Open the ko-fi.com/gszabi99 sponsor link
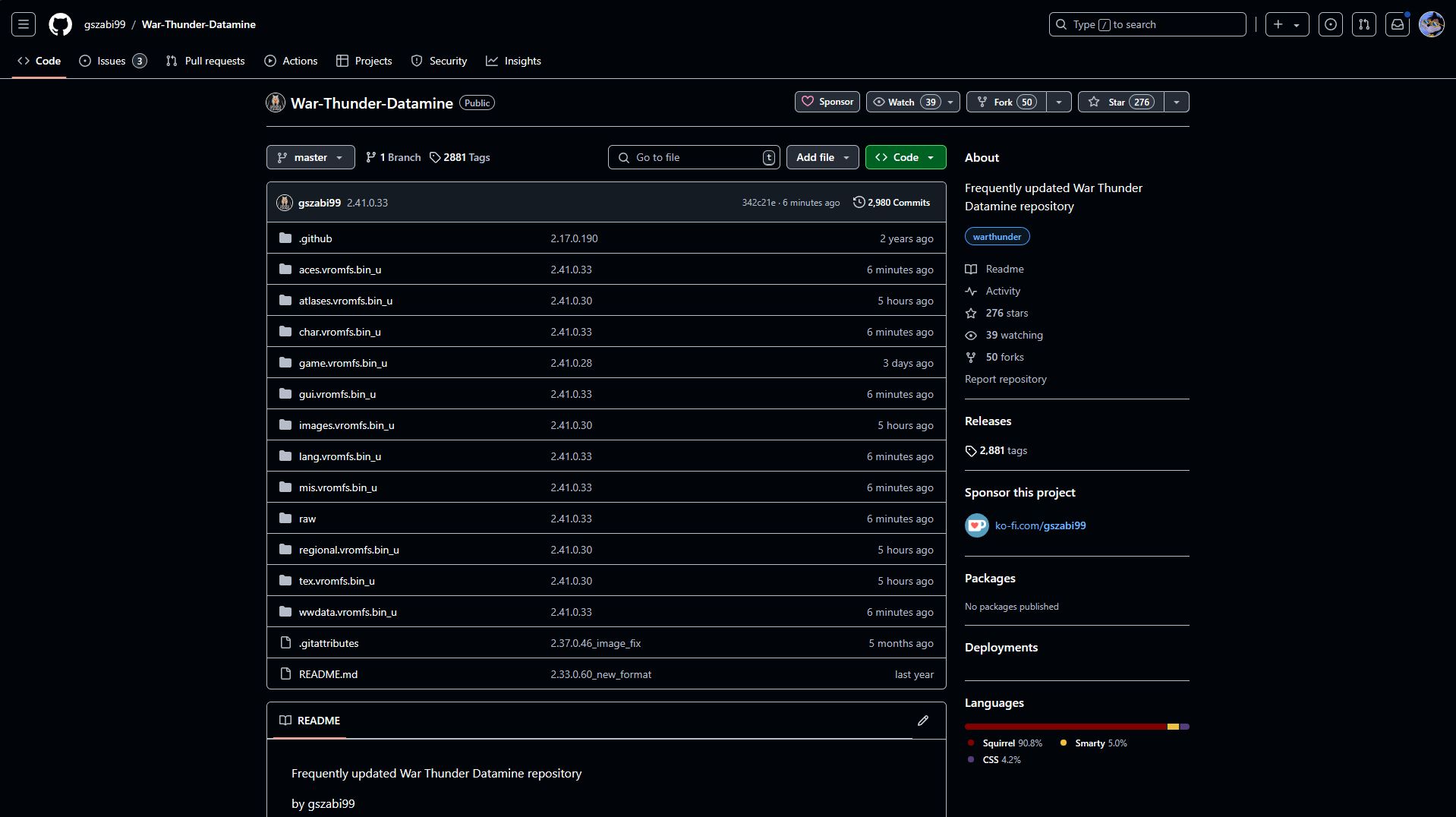 pos(1040,525)
